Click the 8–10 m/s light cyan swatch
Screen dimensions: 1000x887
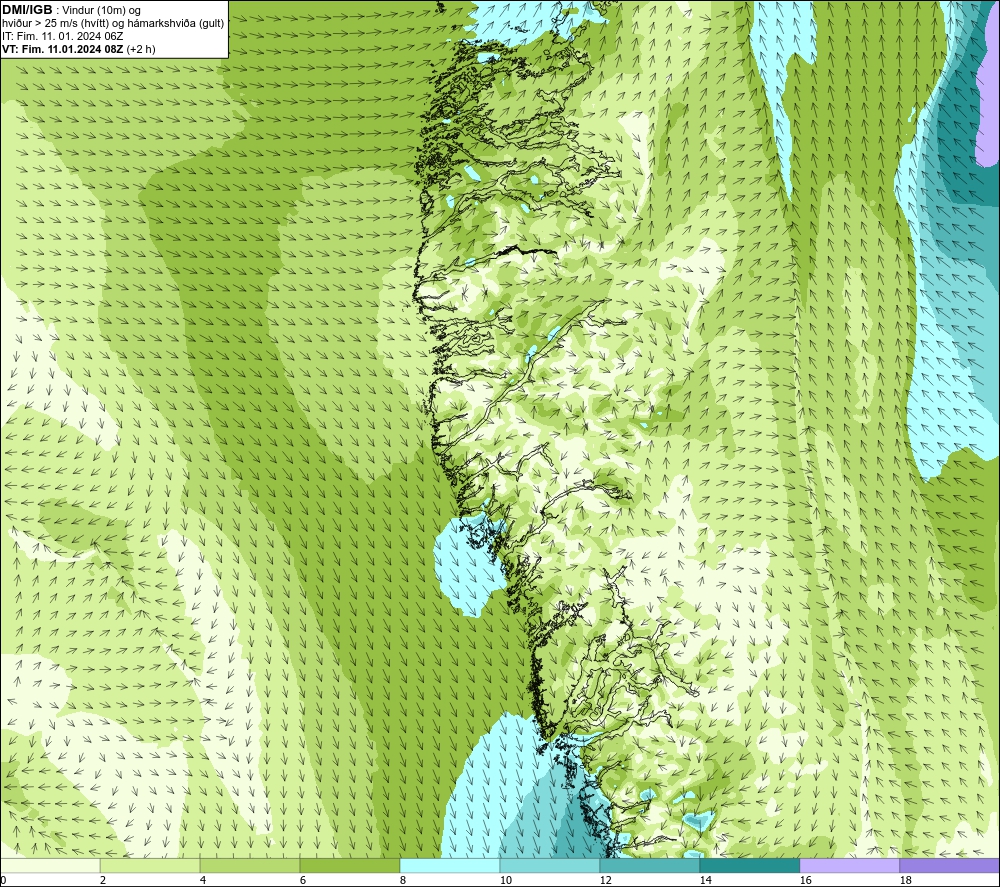(450, 865)
